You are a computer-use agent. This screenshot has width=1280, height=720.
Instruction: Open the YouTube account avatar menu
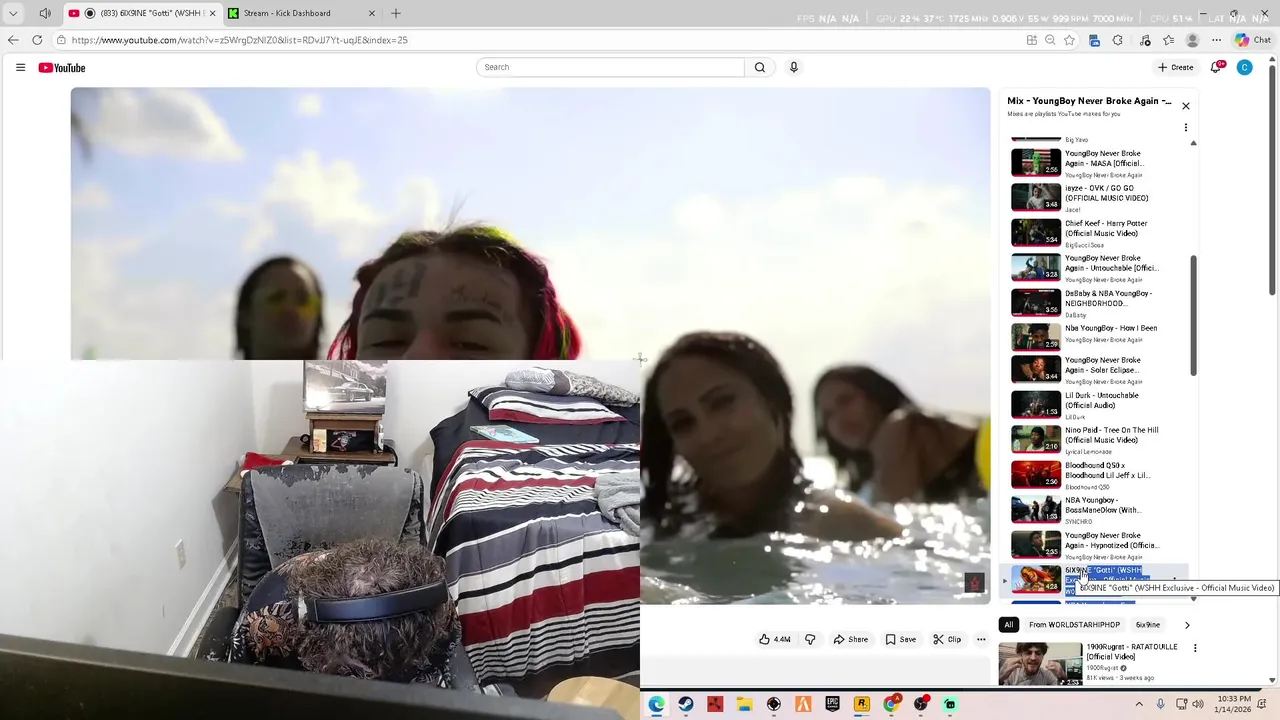click(1244, 67)
